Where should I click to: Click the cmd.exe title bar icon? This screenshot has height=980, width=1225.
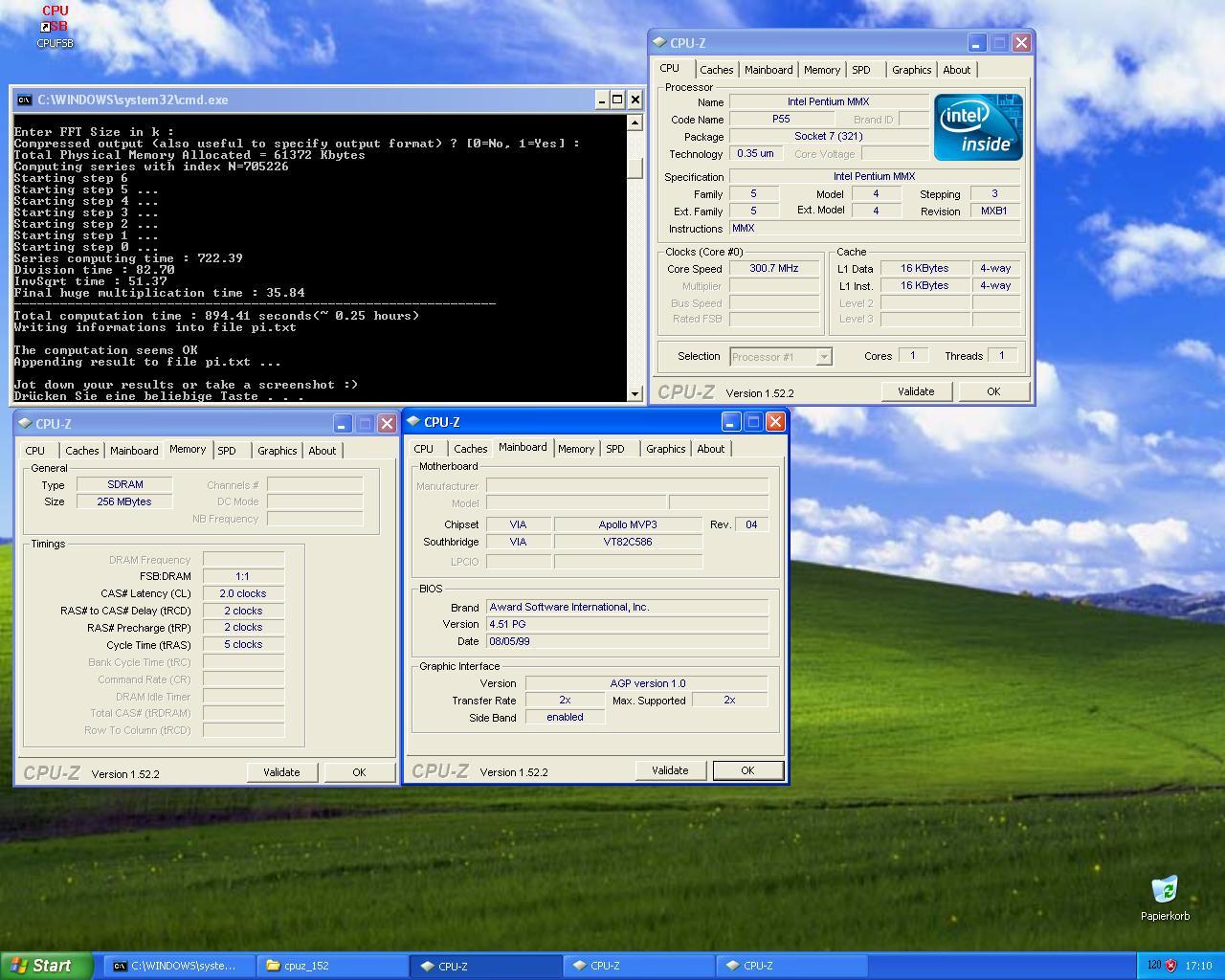pyautogui.click(x=24, y=100)
